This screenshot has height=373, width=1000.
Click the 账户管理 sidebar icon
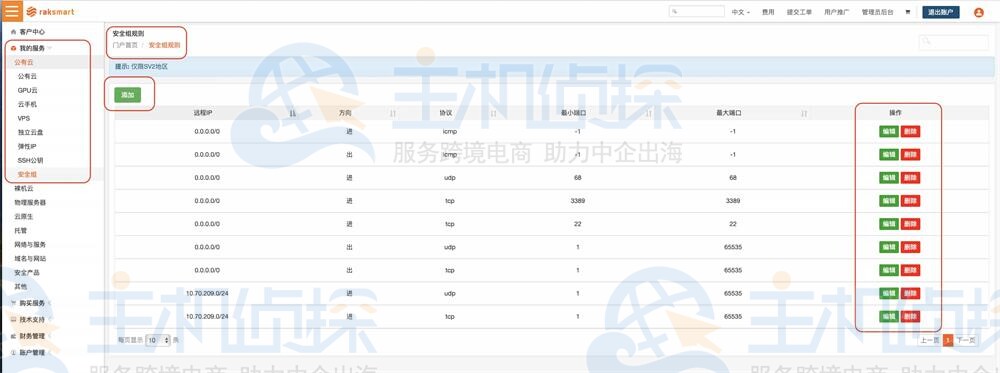coord(13,352)
